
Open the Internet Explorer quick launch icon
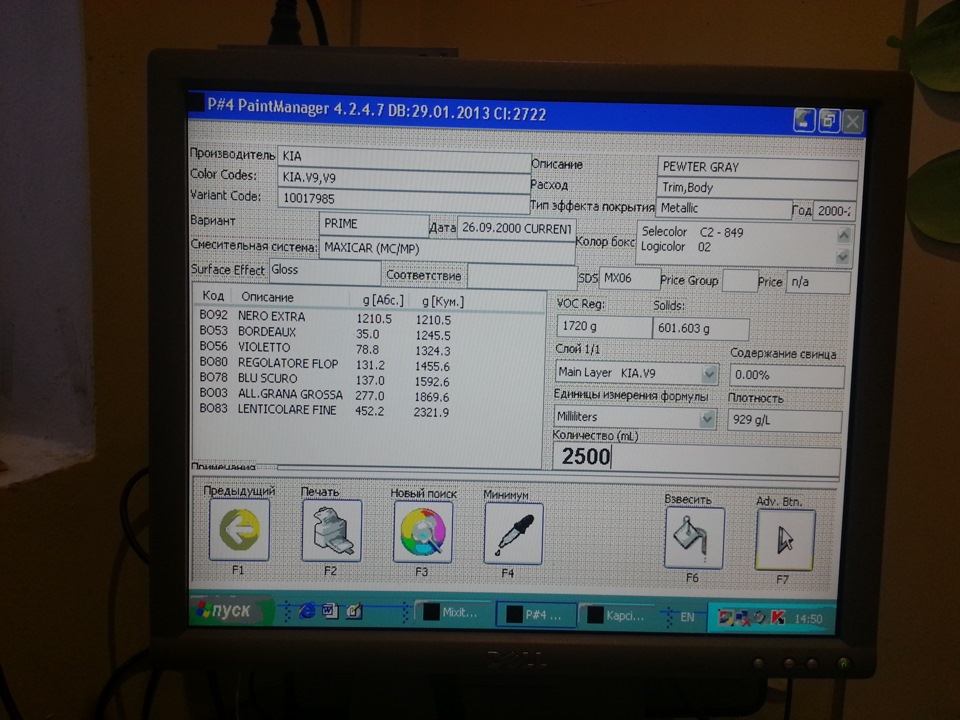307,610
